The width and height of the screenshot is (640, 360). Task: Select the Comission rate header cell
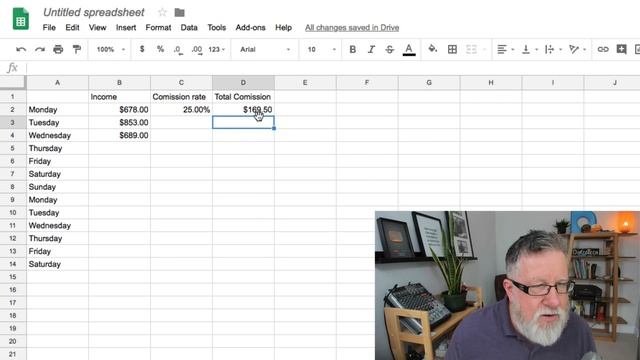point(181,97)
